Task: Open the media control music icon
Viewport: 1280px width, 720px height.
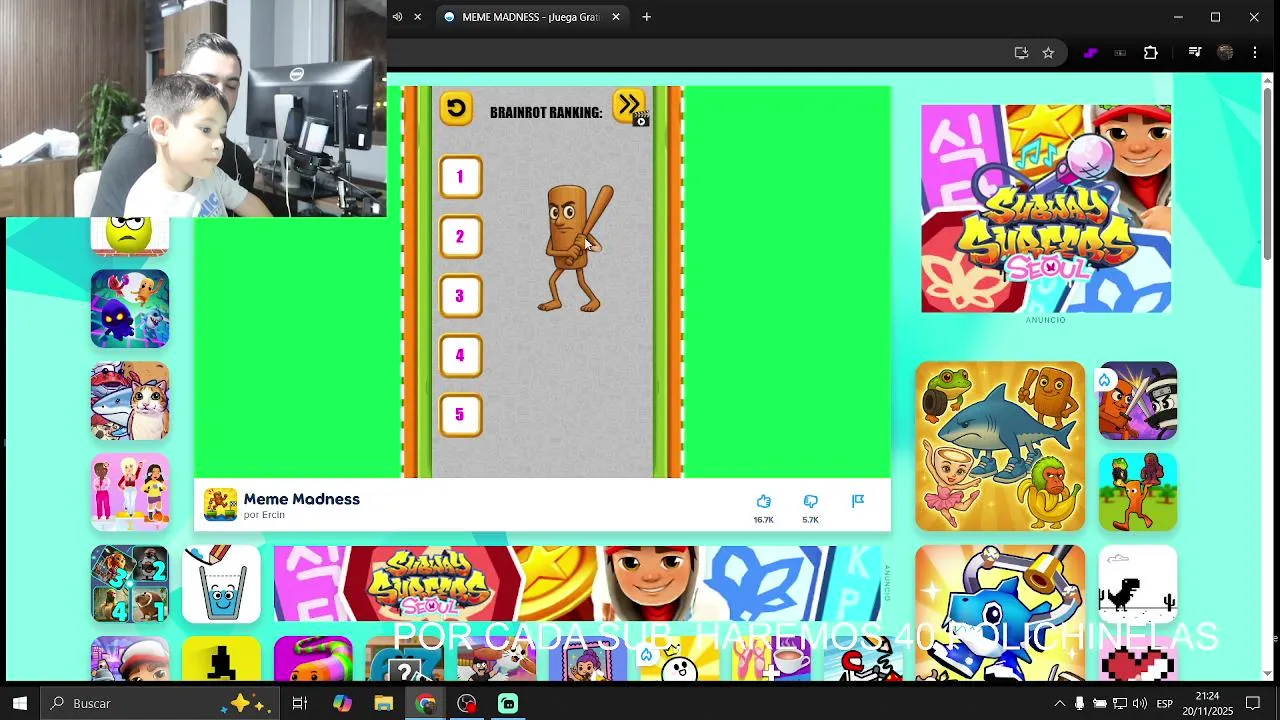Action: pos(1195,53)
